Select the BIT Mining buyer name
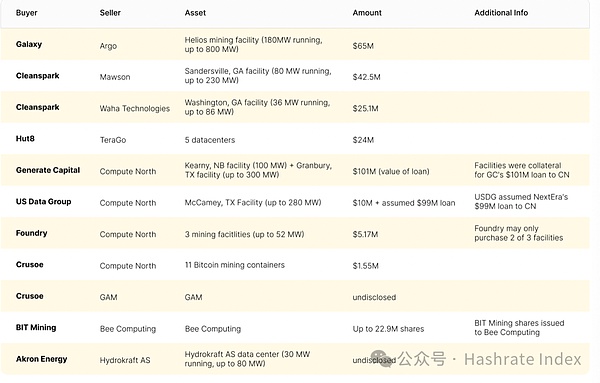 [36, 328]
